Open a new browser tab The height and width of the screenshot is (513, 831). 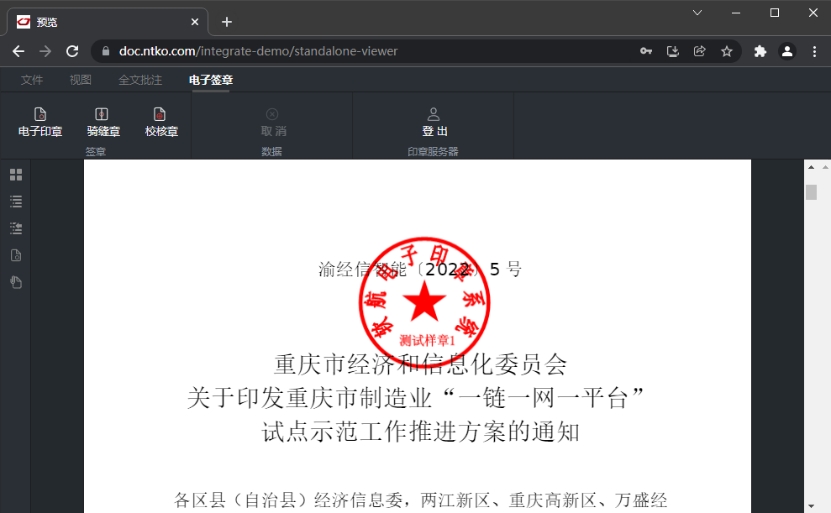tap(227, 22)
